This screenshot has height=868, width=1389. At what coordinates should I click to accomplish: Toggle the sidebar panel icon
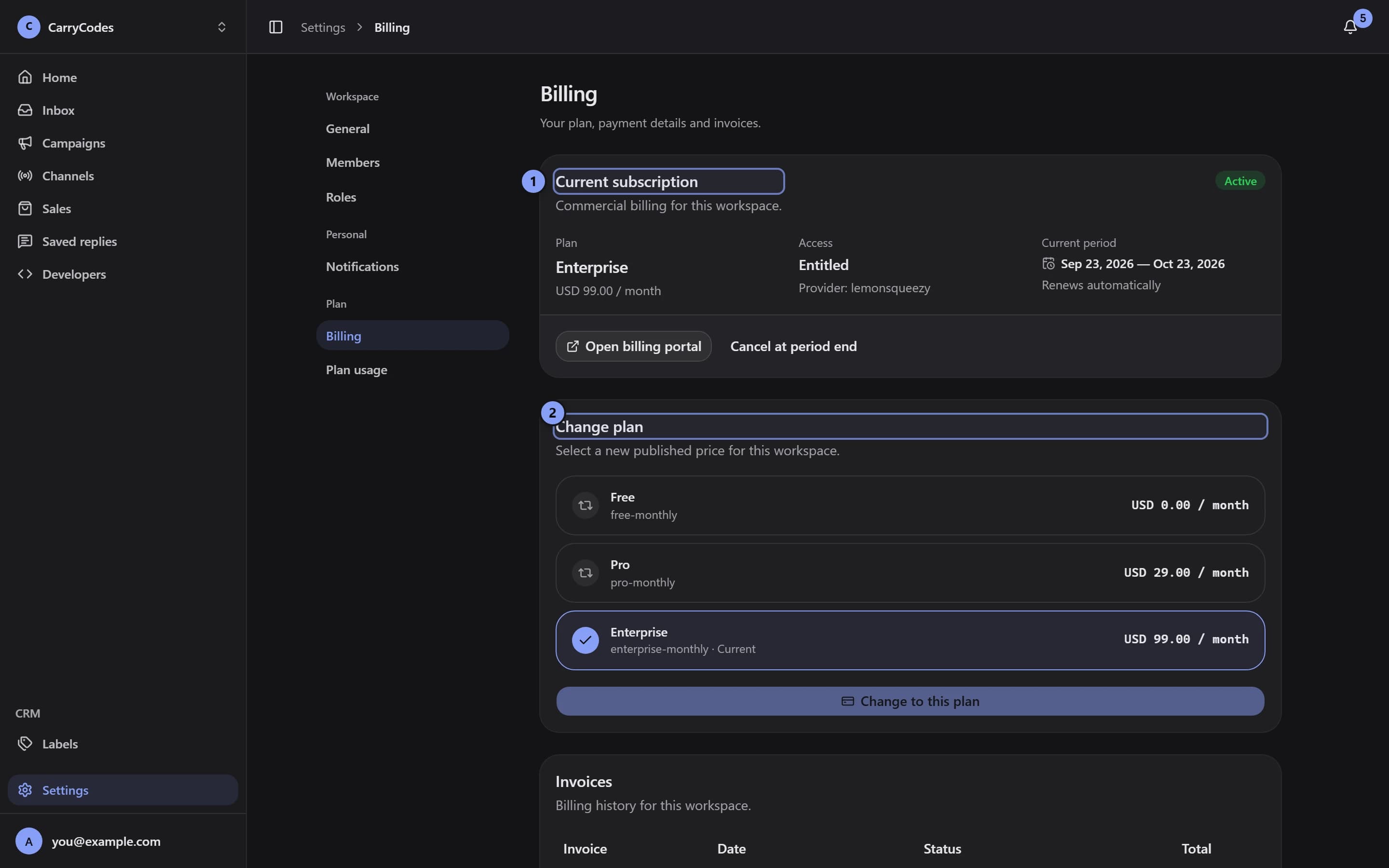[x=275, y=27]
